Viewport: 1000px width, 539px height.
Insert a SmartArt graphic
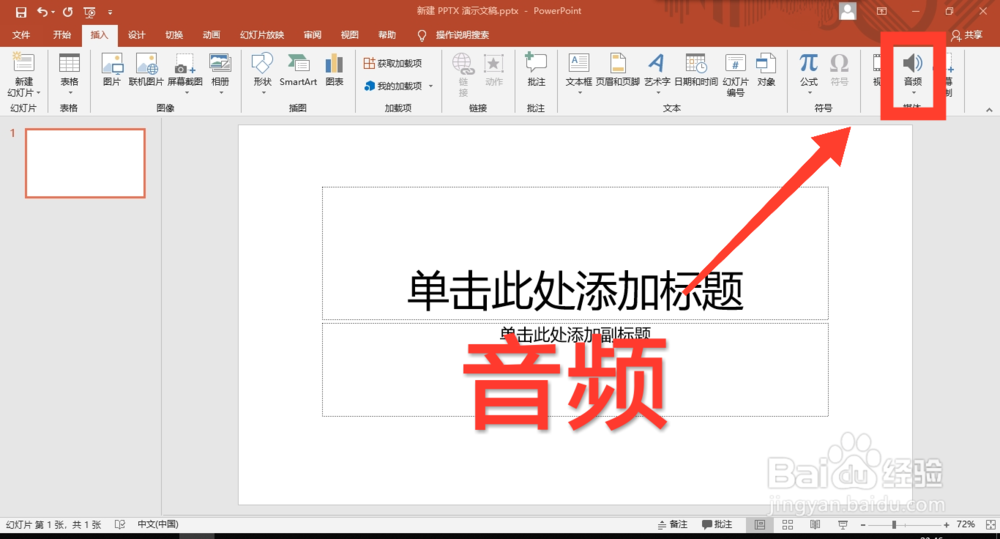click(298, 70)
